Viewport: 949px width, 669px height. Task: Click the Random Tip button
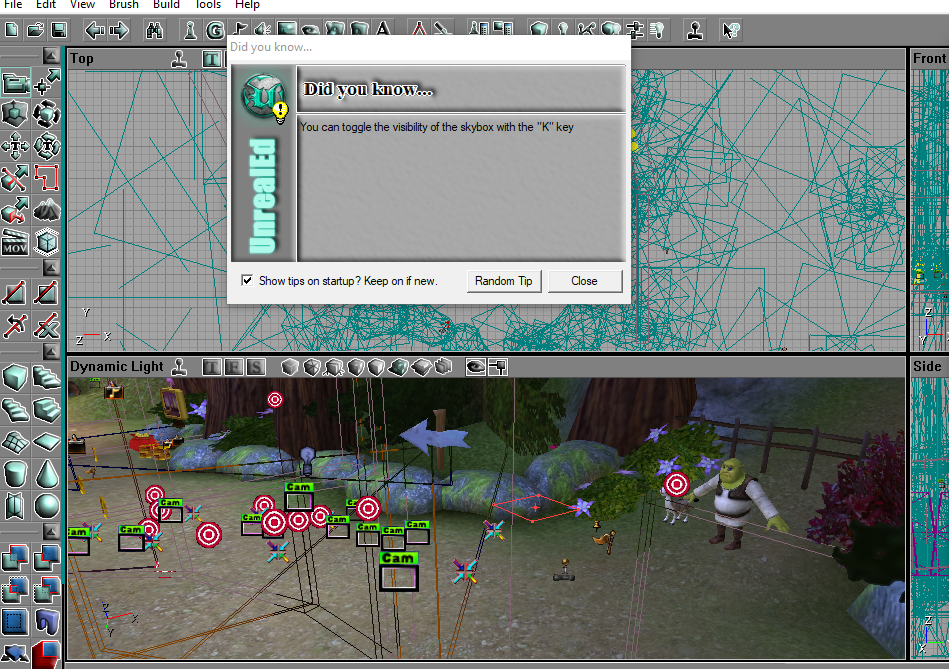coord(504,281)
